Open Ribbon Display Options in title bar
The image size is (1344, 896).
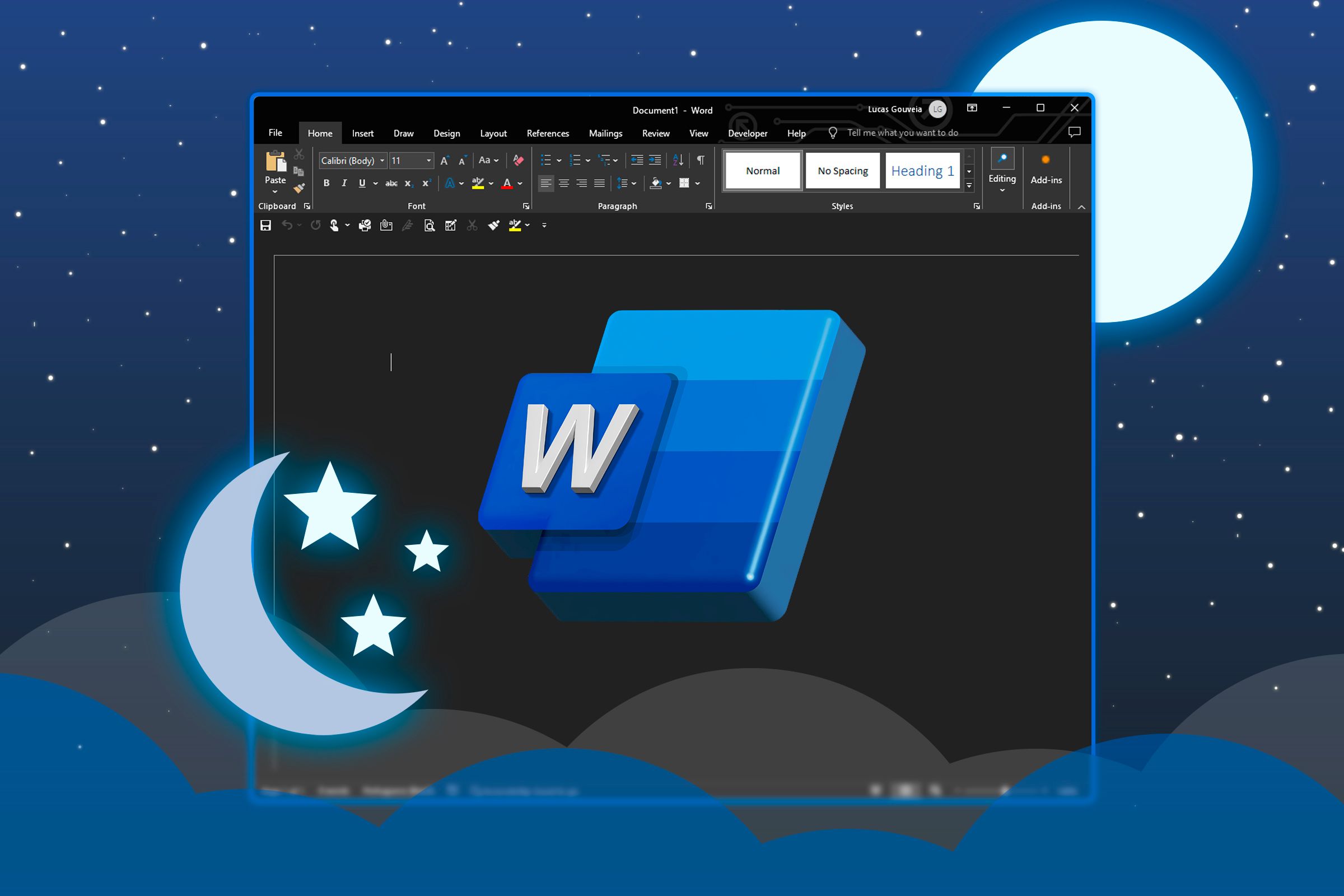(x=972, y=108)
